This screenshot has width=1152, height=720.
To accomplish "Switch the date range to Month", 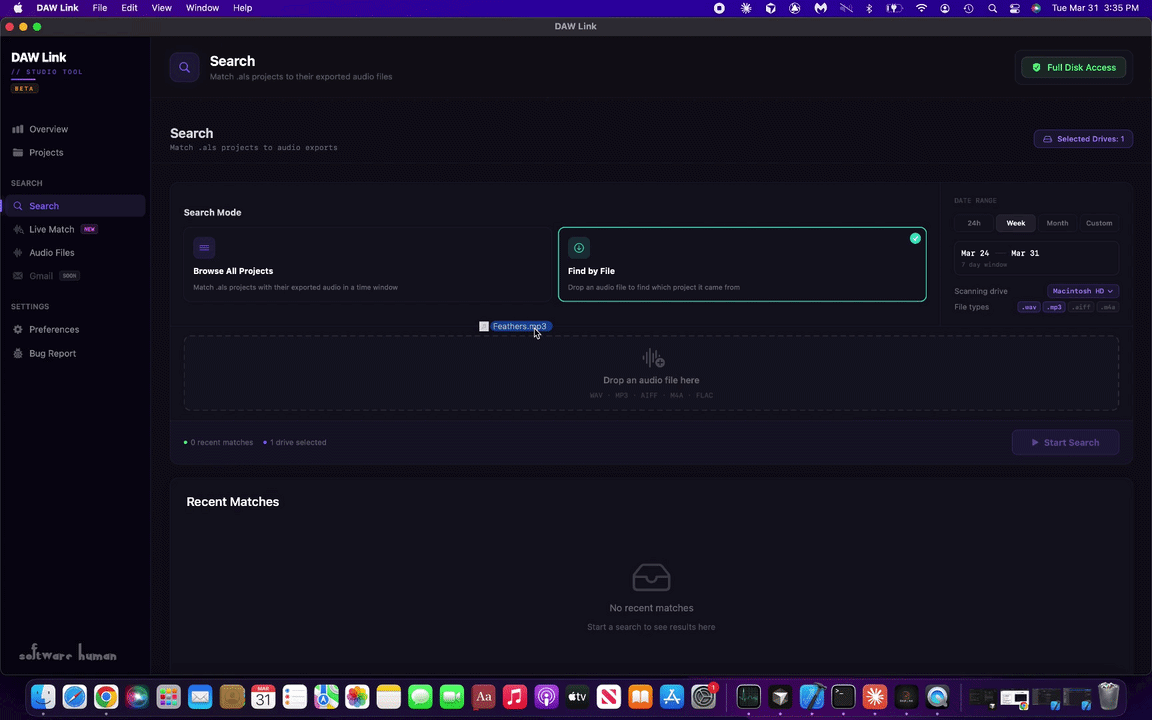I will [1057, 223].
